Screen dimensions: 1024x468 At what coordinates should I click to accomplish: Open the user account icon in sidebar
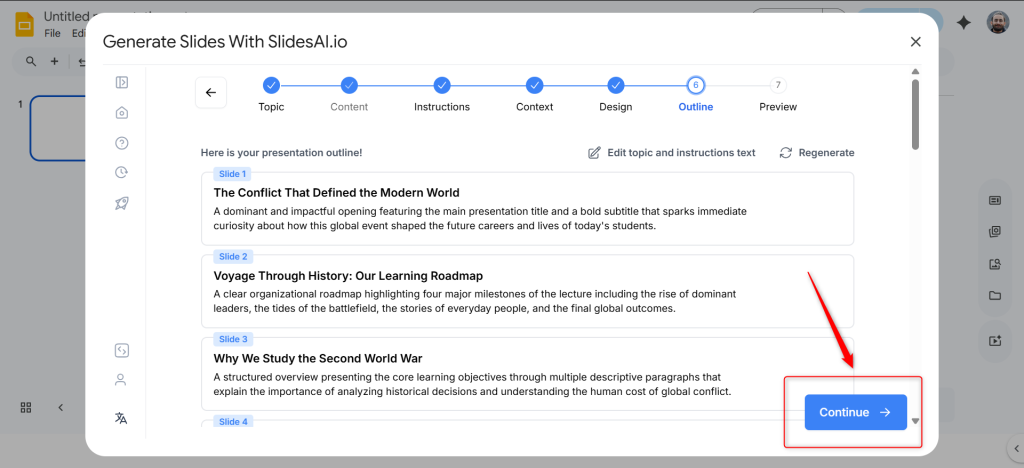click(x=121, y=380)
